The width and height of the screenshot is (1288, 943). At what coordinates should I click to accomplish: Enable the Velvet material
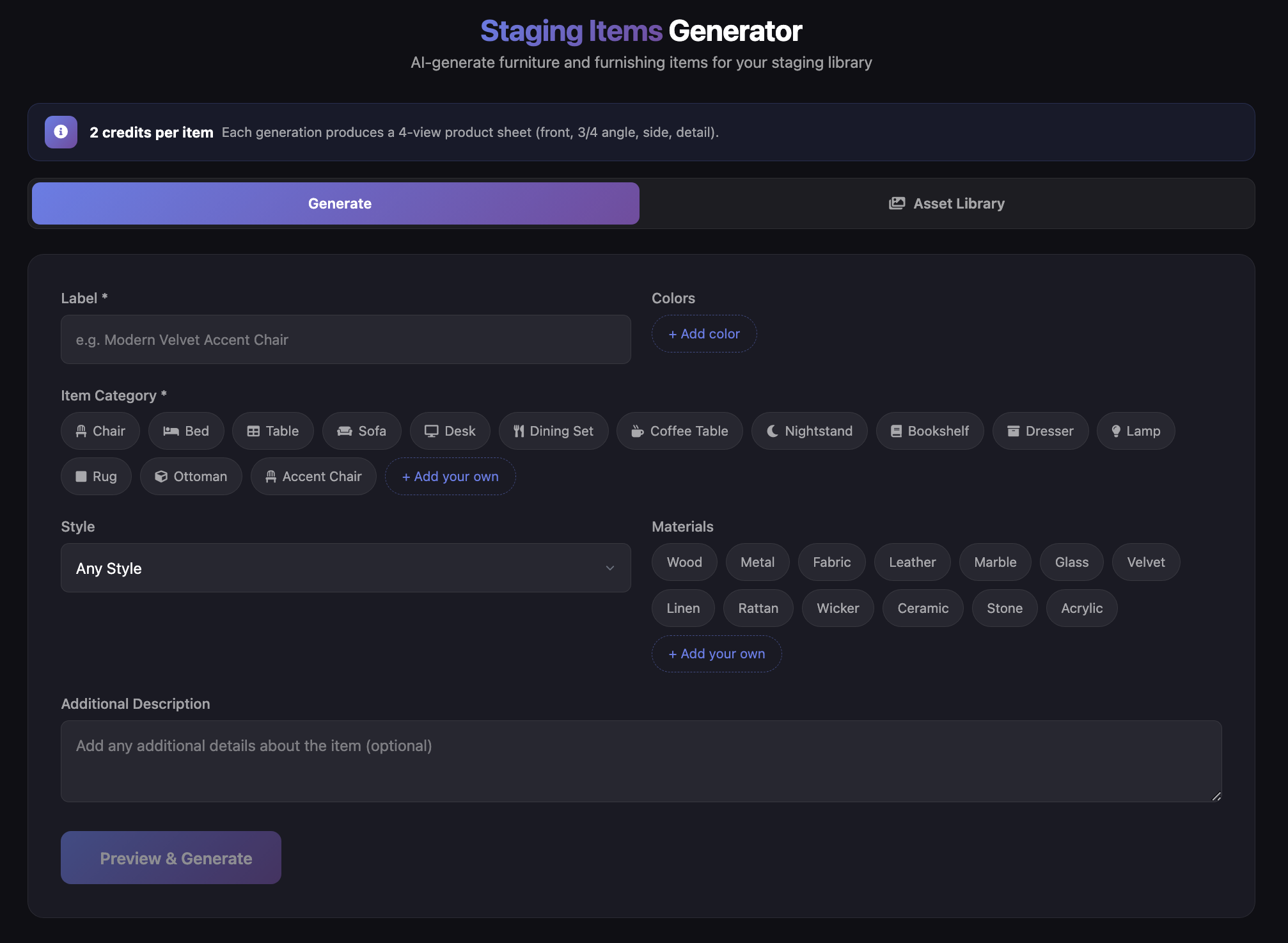[x=1145, y=562]
